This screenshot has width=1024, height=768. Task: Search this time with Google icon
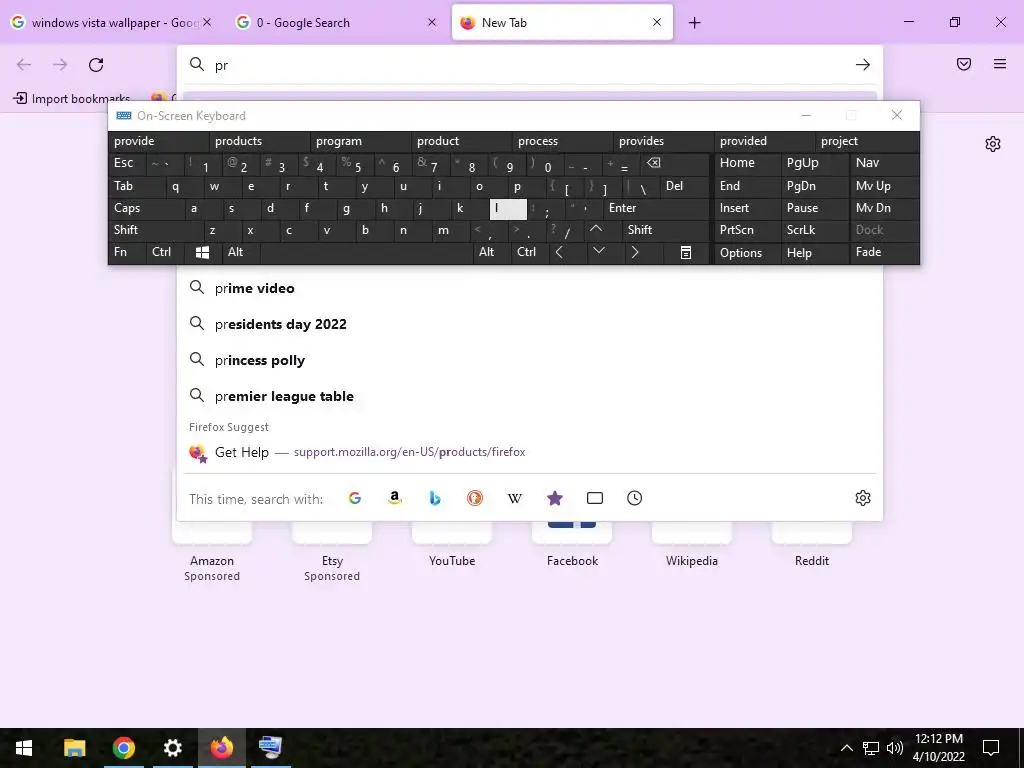[355, 498]
